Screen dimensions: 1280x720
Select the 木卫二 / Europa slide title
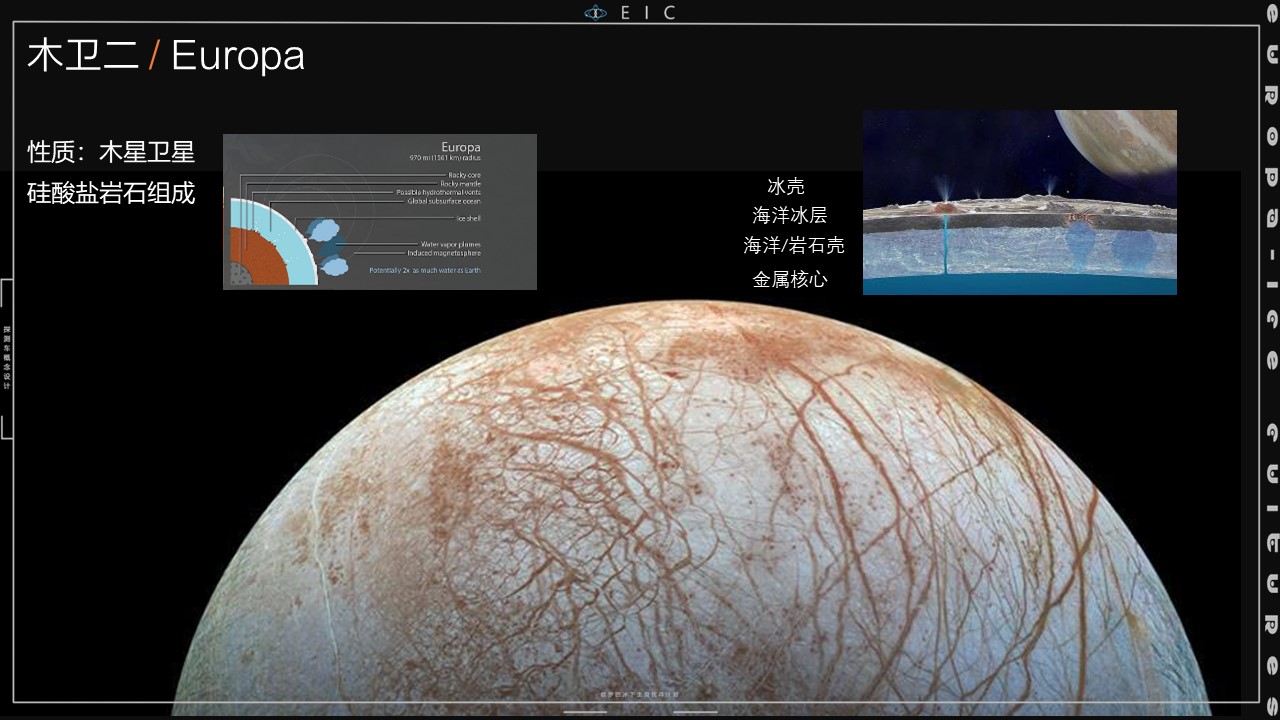[x=165, y=56]
